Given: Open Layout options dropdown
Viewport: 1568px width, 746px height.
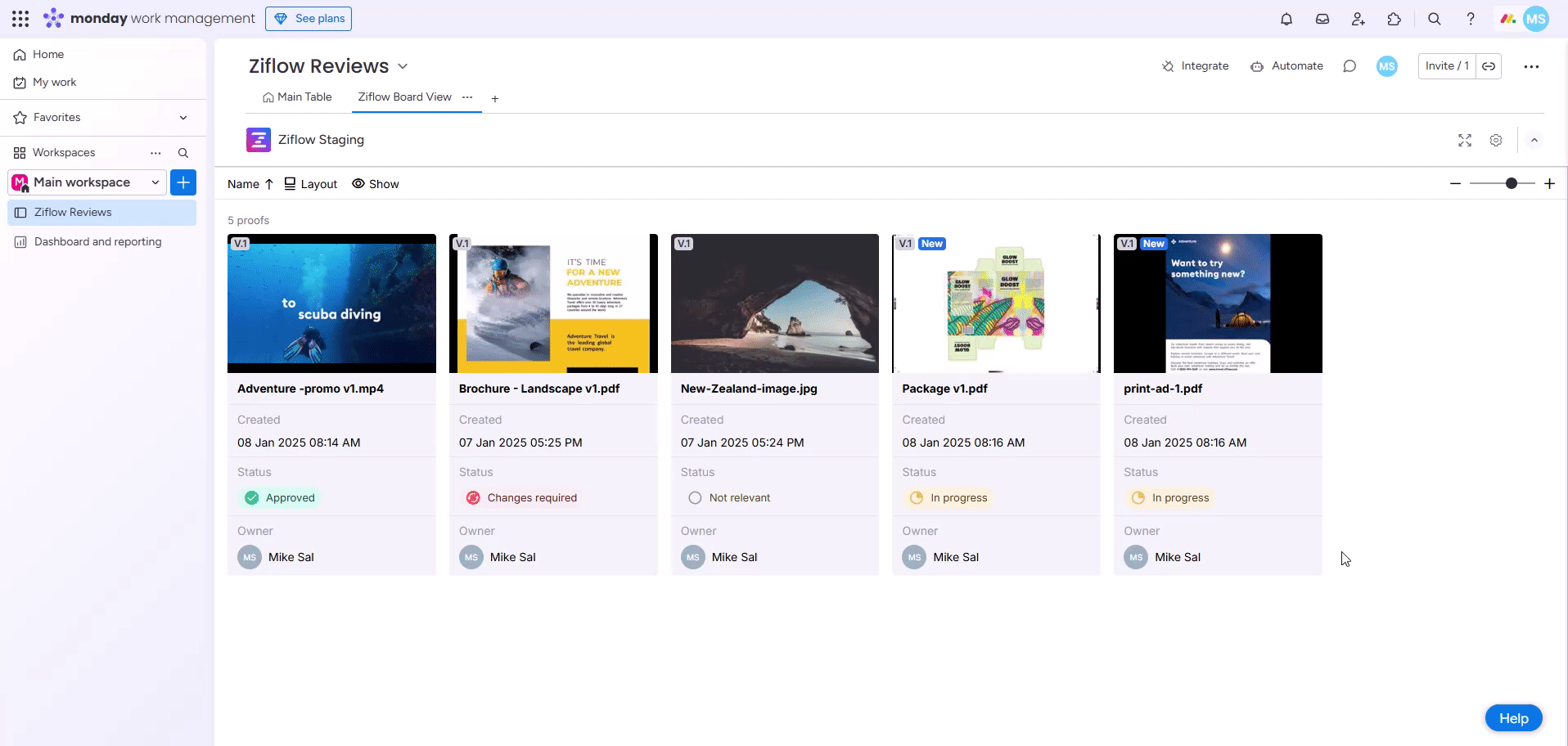Looking at the screenshot, I should pyautogui.click(x=311, y=184).
